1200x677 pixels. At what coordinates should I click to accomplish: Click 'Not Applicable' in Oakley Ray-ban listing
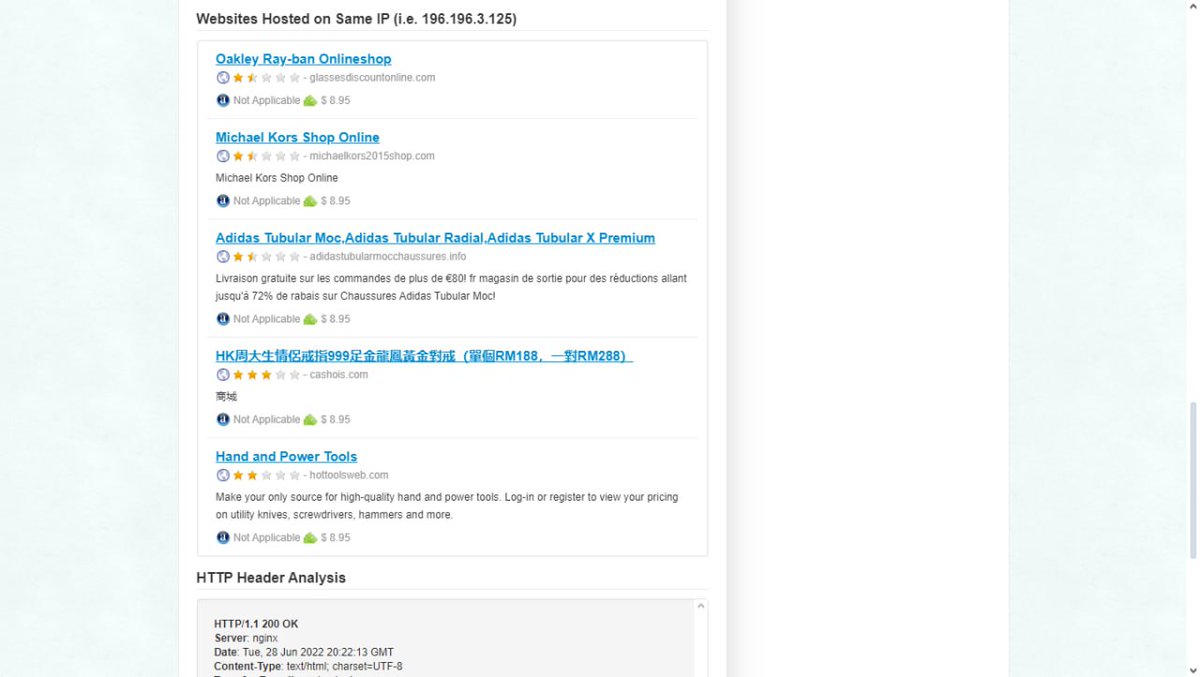click(x=267, y=100)
